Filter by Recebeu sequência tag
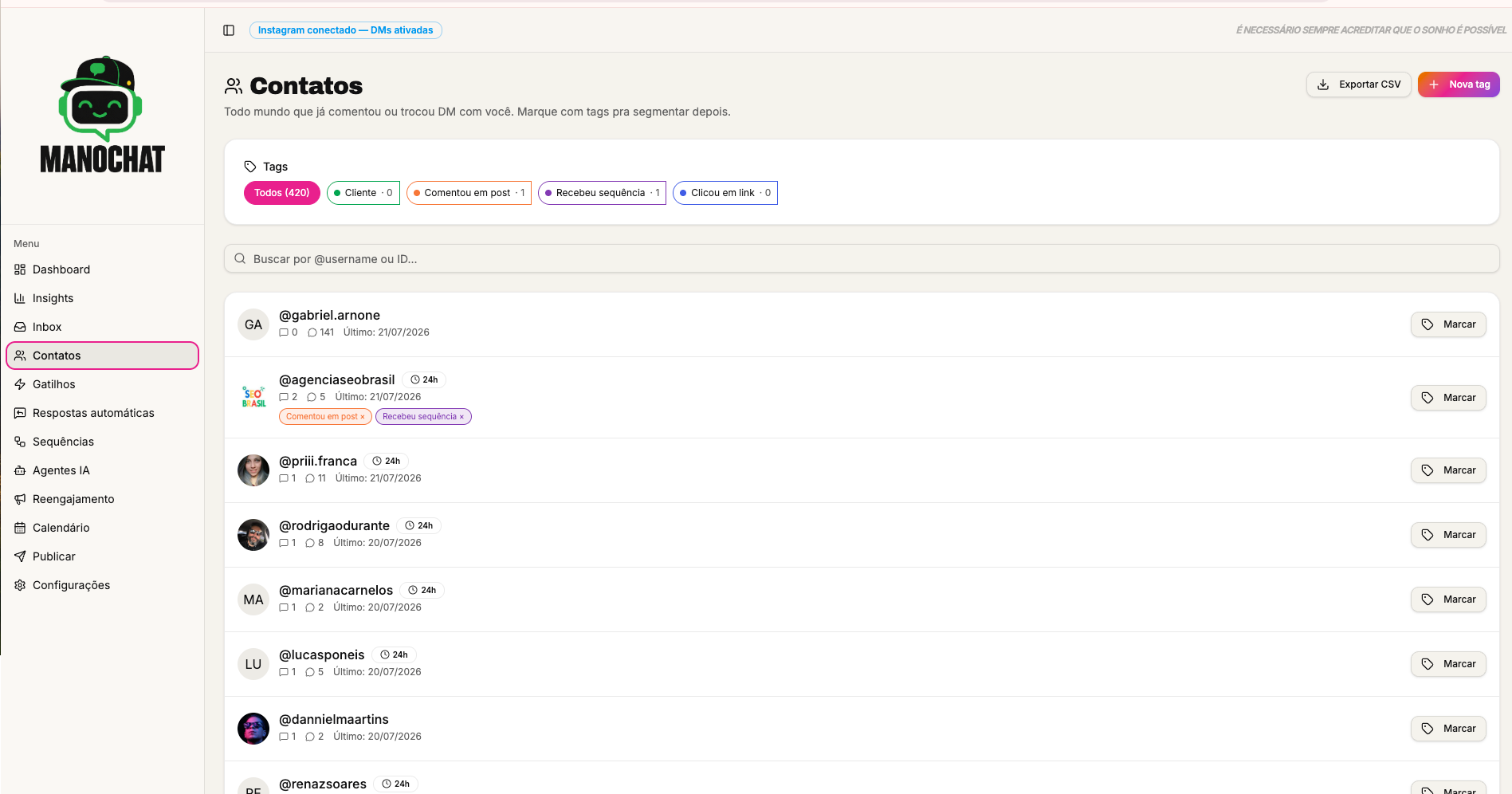Viewport: 1512px width, 794px height. tap(602, 193)
